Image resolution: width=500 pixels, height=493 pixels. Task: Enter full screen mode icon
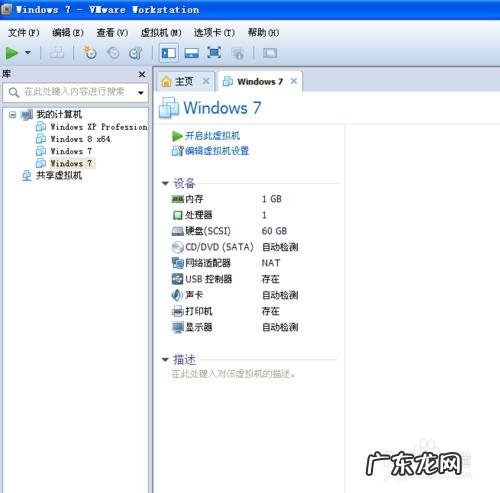214,53
